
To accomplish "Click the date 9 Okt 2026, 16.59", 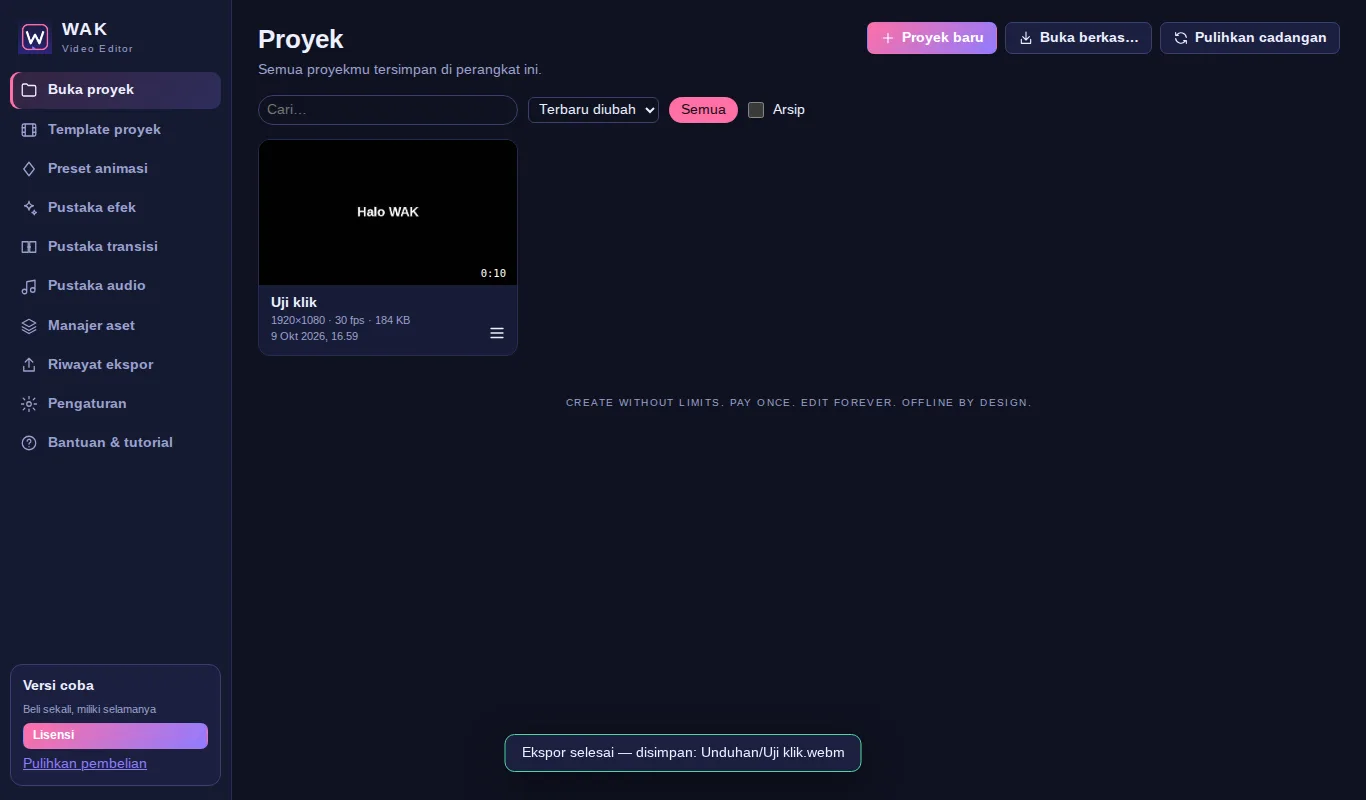I will click(x=314, y=336).
